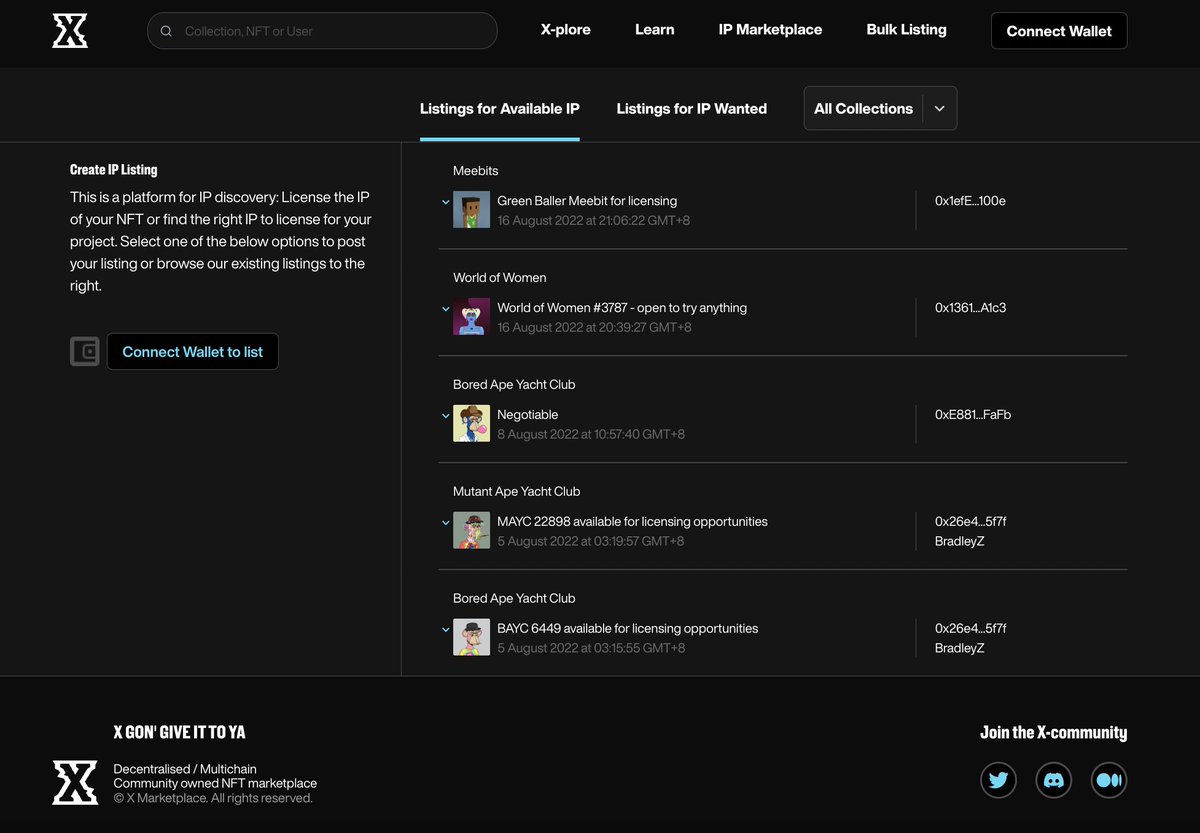
Task: Open the Learn menu item
Action: (x=654, y=30)
